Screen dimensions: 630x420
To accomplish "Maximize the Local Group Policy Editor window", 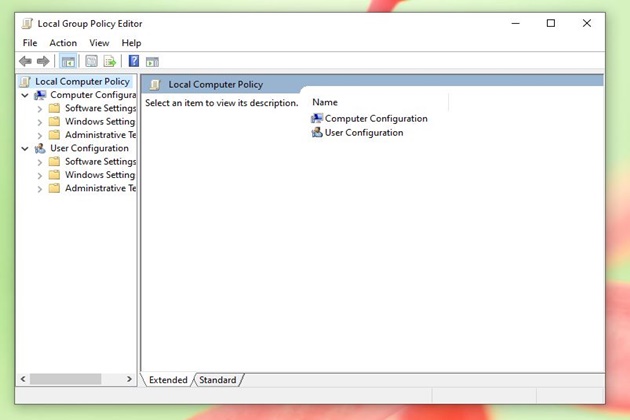I will (x=551, y=23).
